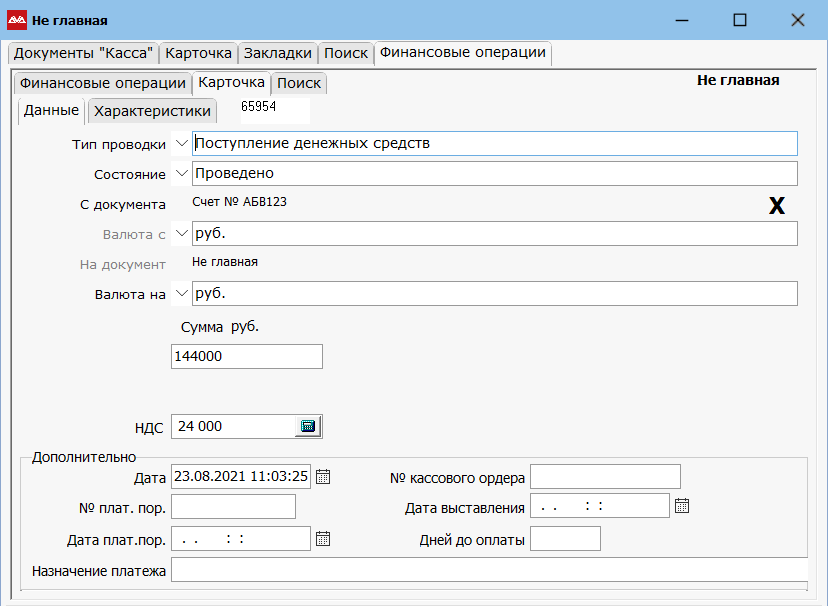The width and height of the screenshot is (828, 606).
Task: Click the Валюта на field showing руб.
Action: pos(495,293)
